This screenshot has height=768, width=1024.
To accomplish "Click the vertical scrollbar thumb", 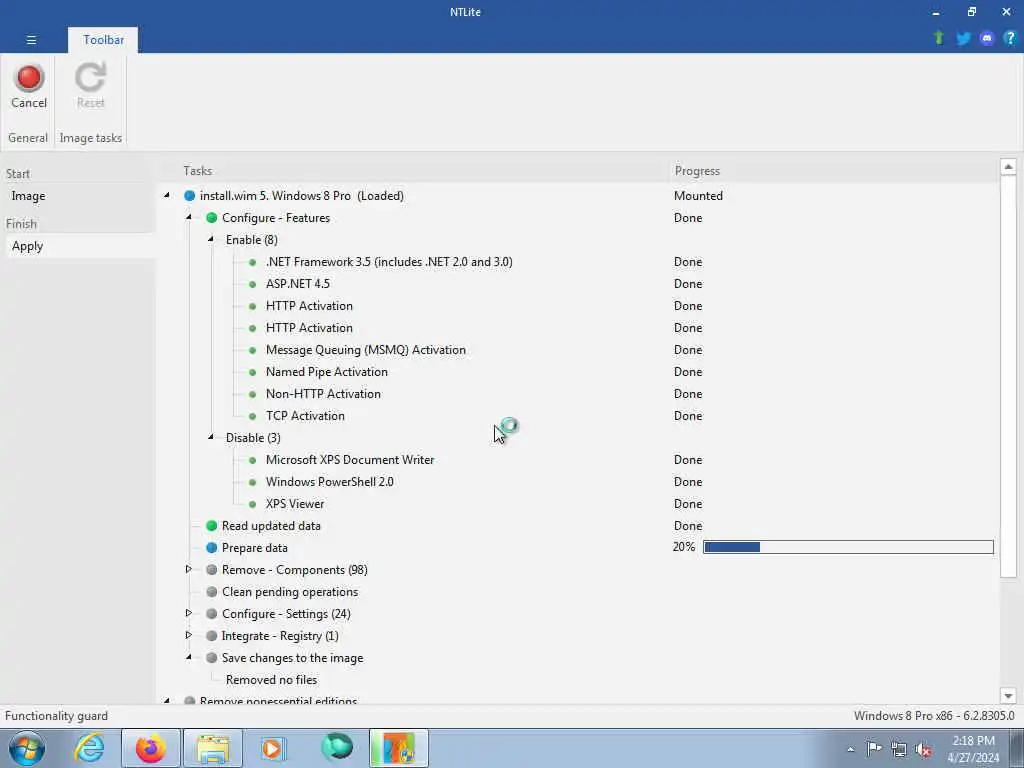I will tap(1008, 376).
